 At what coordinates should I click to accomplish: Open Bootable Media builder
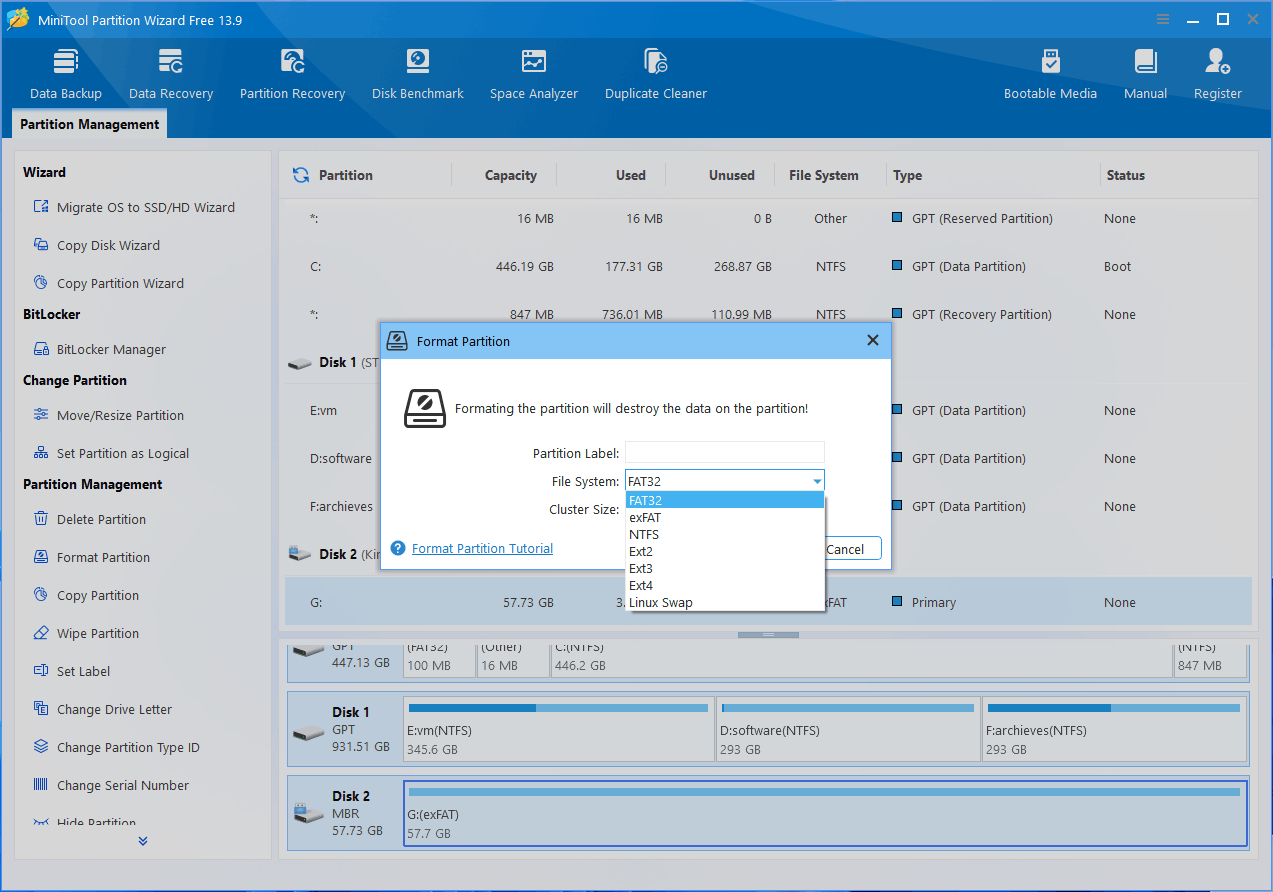pos(1050,74)
